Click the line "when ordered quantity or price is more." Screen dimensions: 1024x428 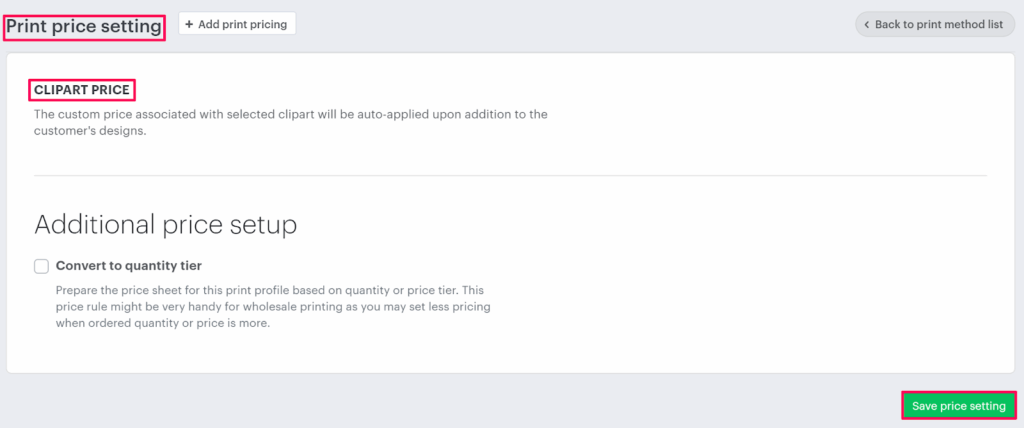[162, 324]
